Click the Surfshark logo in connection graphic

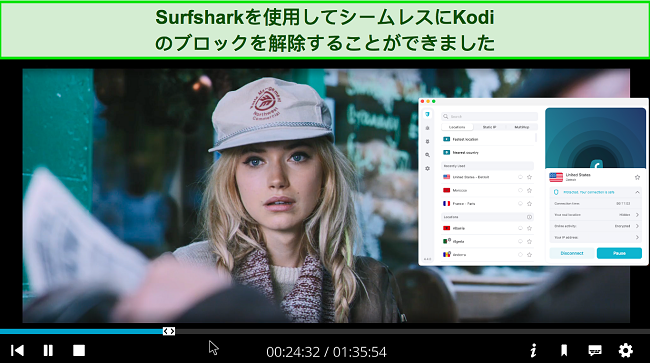(596, 165)
